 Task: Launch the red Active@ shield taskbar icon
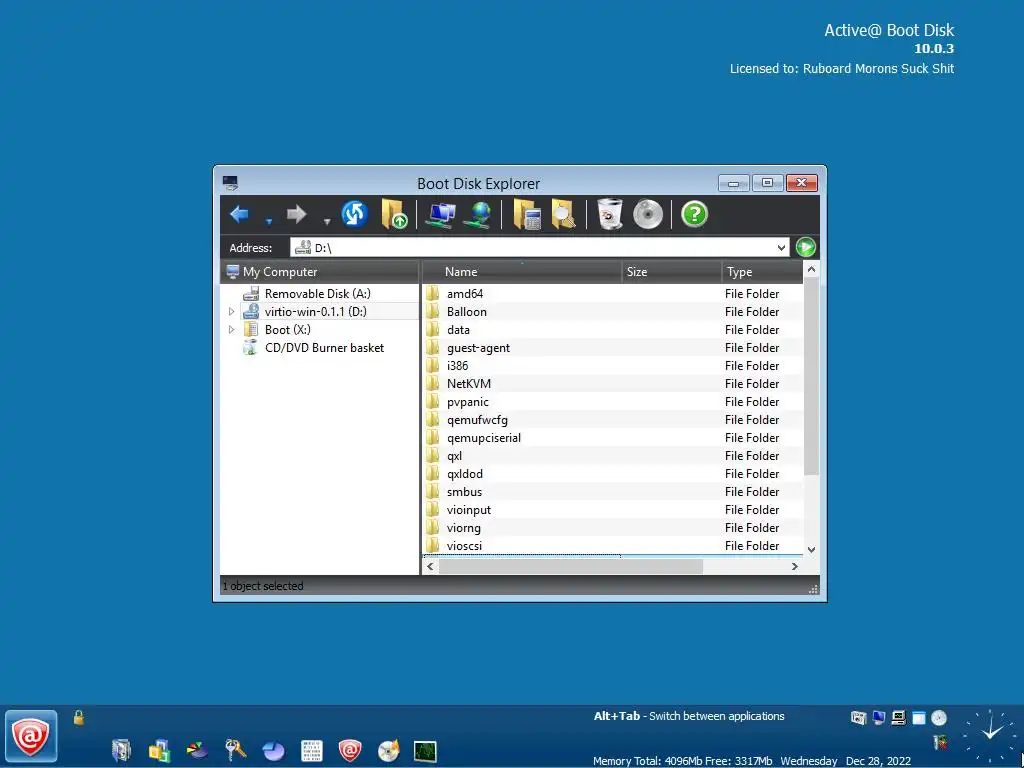coord(349,750)
